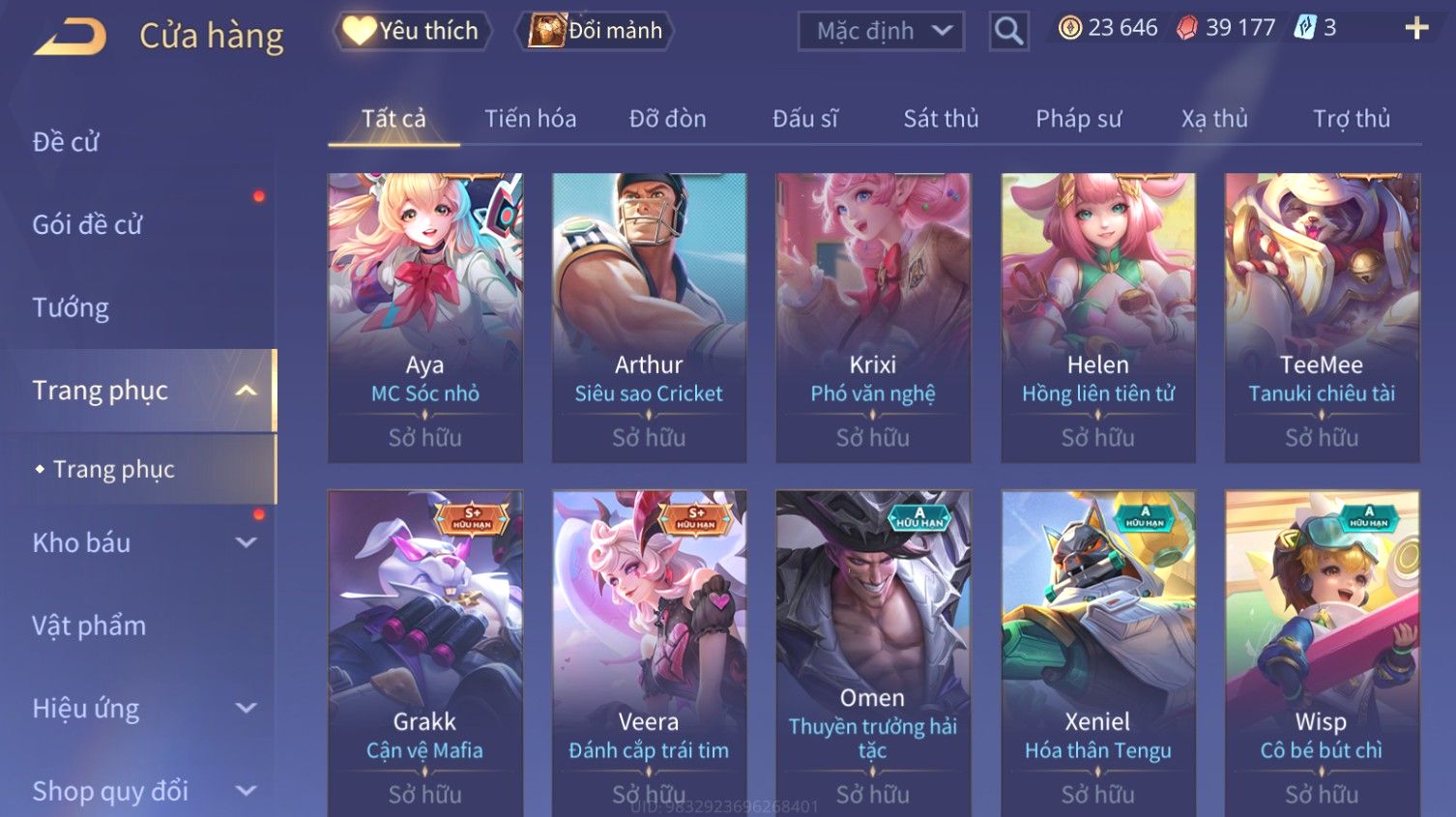Open the Tướng sidebar menu item
Image resolution: width=1456 pixels, height=817 pixels.
point(71,307)
